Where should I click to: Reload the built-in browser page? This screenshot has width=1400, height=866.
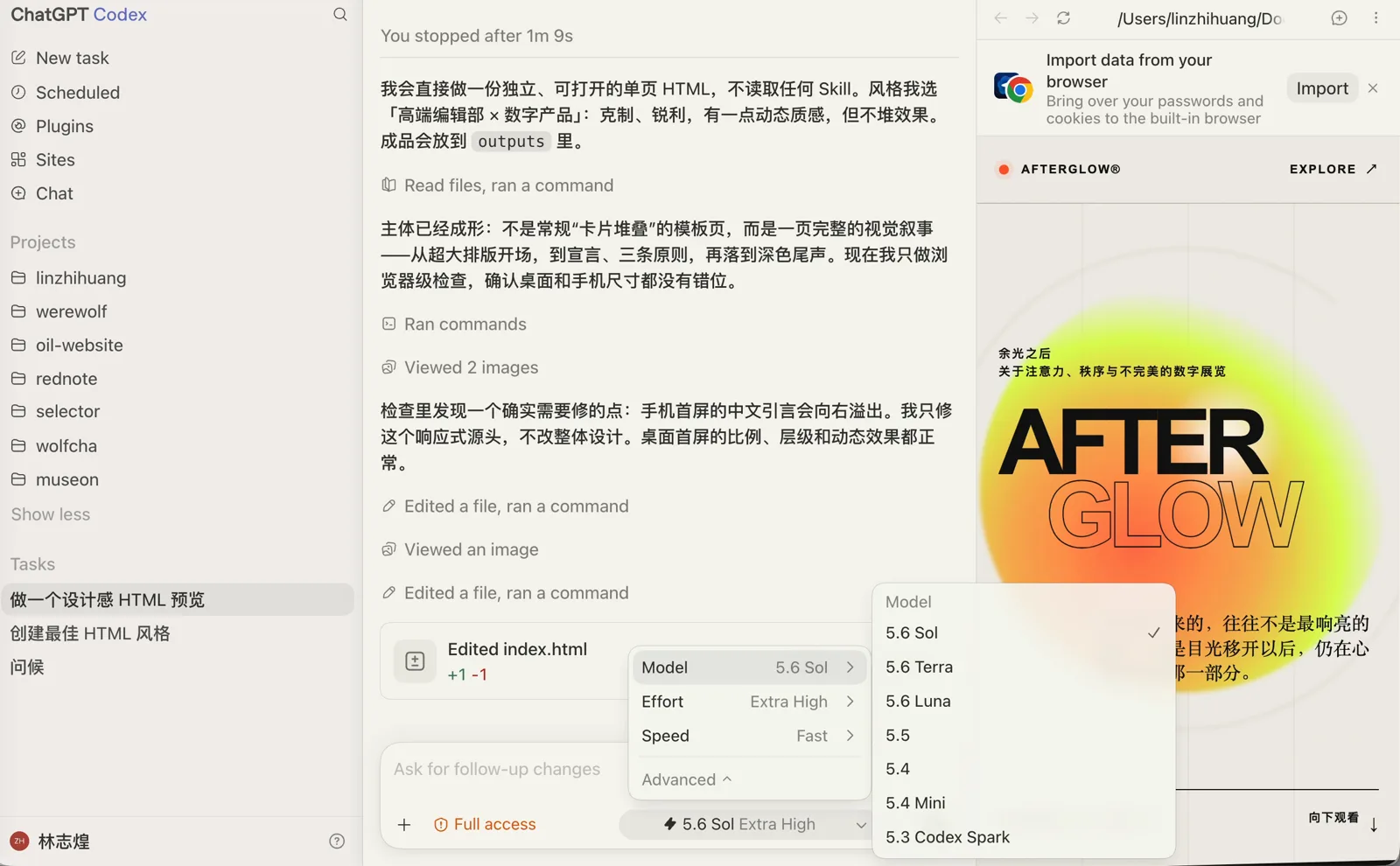1064,18
